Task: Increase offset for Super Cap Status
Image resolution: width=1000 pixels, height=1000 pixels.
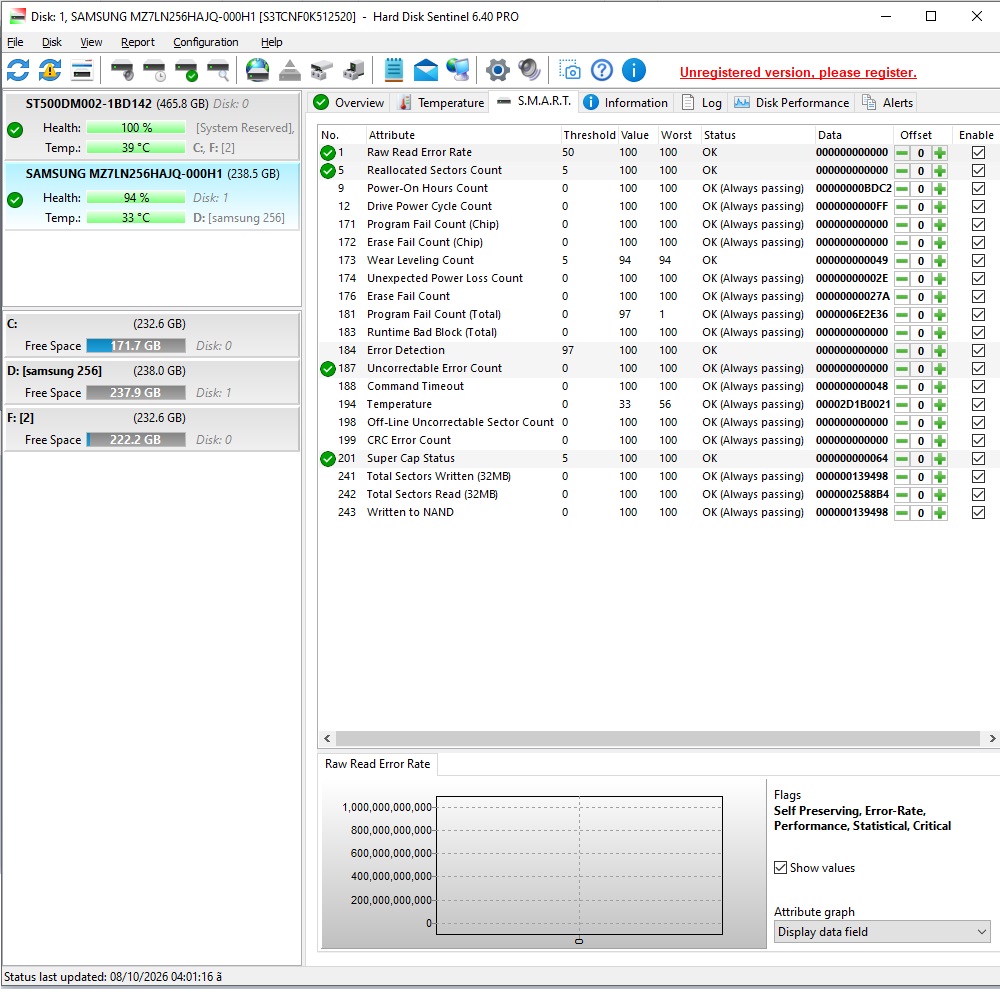Action: (939, 459)
